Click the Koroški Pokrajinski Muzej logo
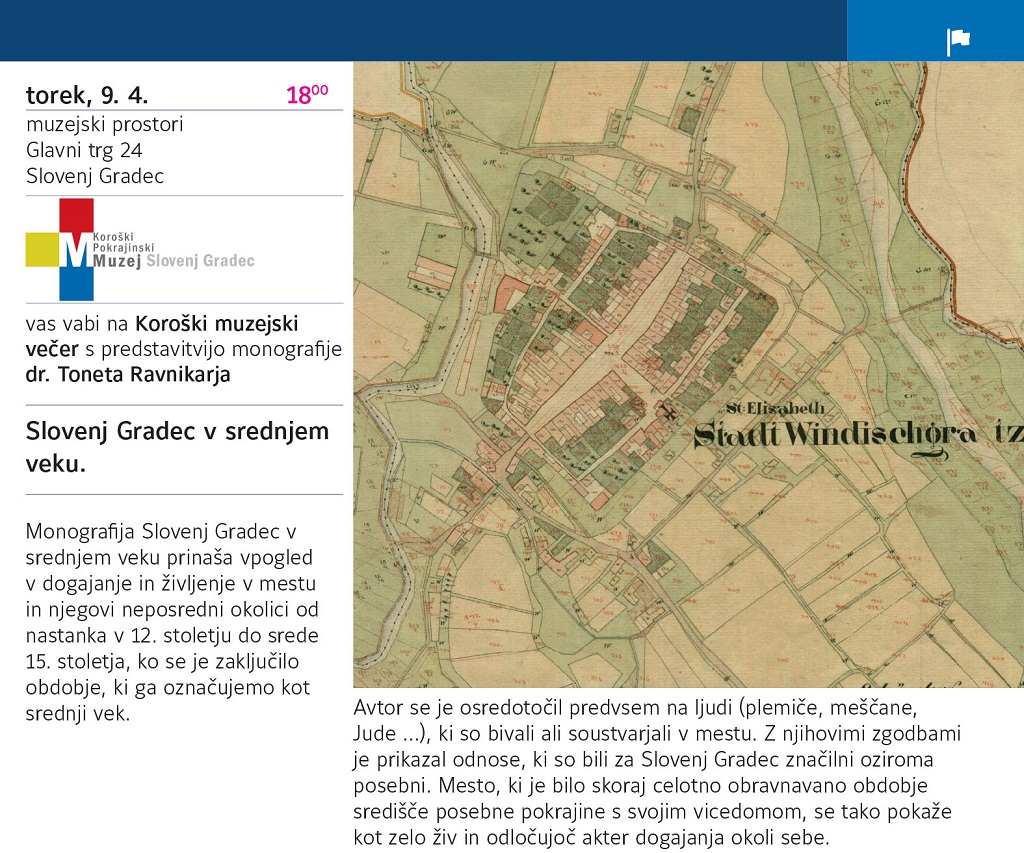 (x=140, y=249)
